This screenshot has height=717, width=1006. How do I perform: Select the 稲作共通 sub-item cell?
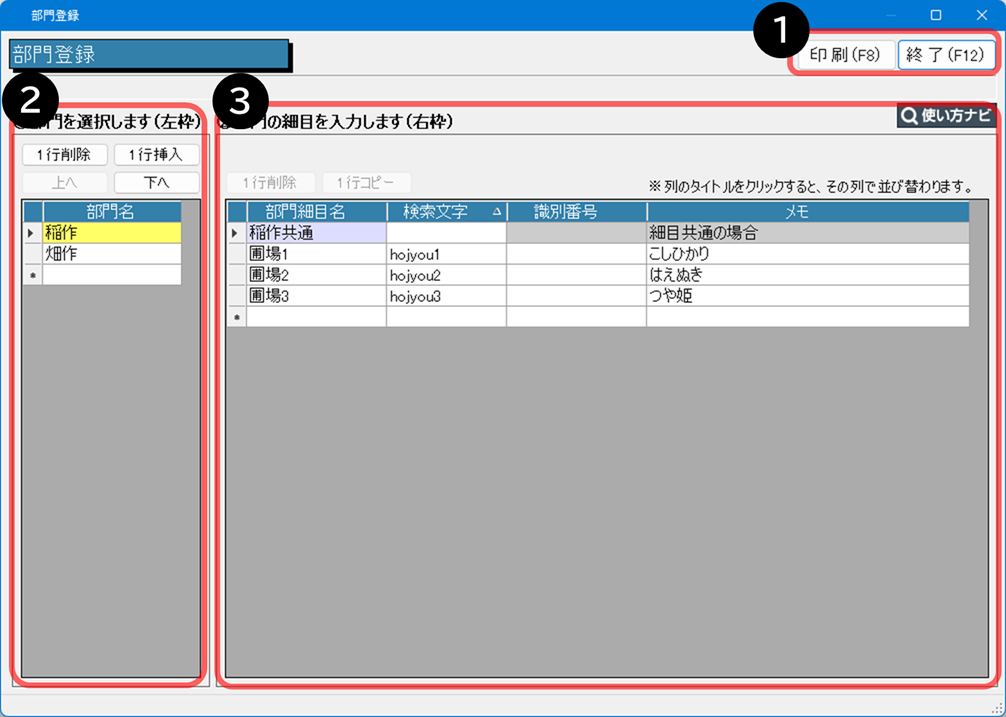point(316,233)
